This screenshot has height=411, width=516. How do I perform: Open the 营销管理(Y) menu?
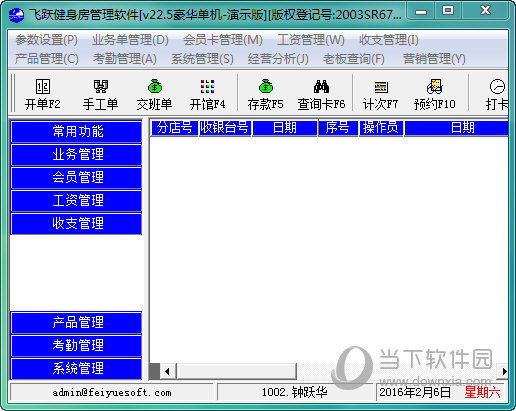click(434, 59)
